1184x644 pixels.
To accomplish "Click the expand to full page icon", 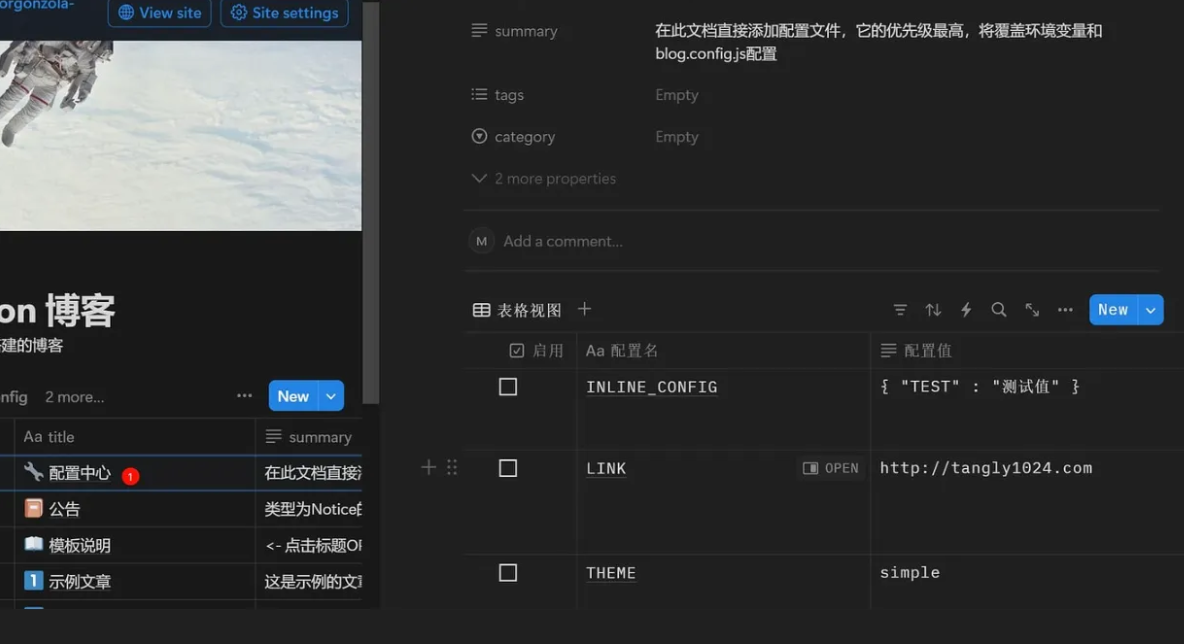I will coord(1032,310).
